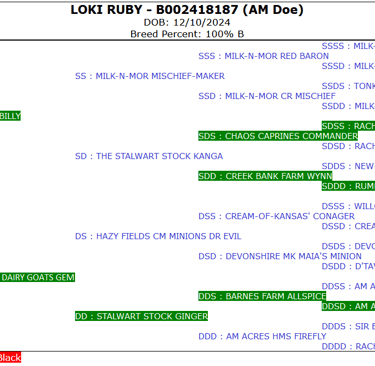Click DD : STALWART STOCK GINGER entry
The height and width of the screenshot is (366, 375).
141,316
